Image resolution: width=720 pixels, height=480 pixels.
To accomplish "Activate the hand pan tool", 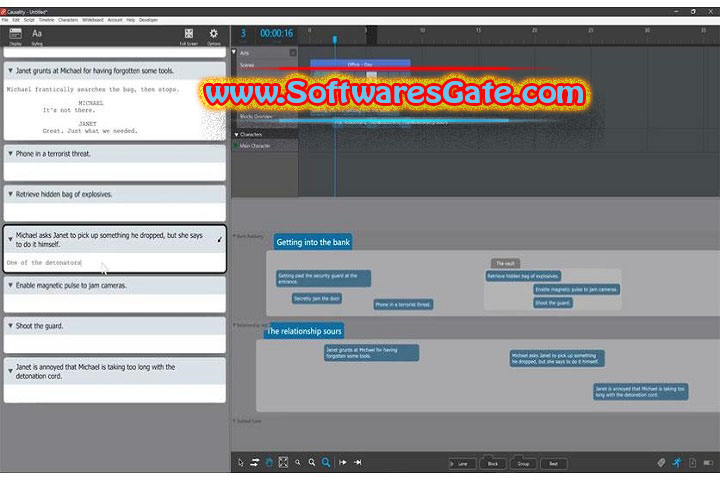I will click(269, 463).
